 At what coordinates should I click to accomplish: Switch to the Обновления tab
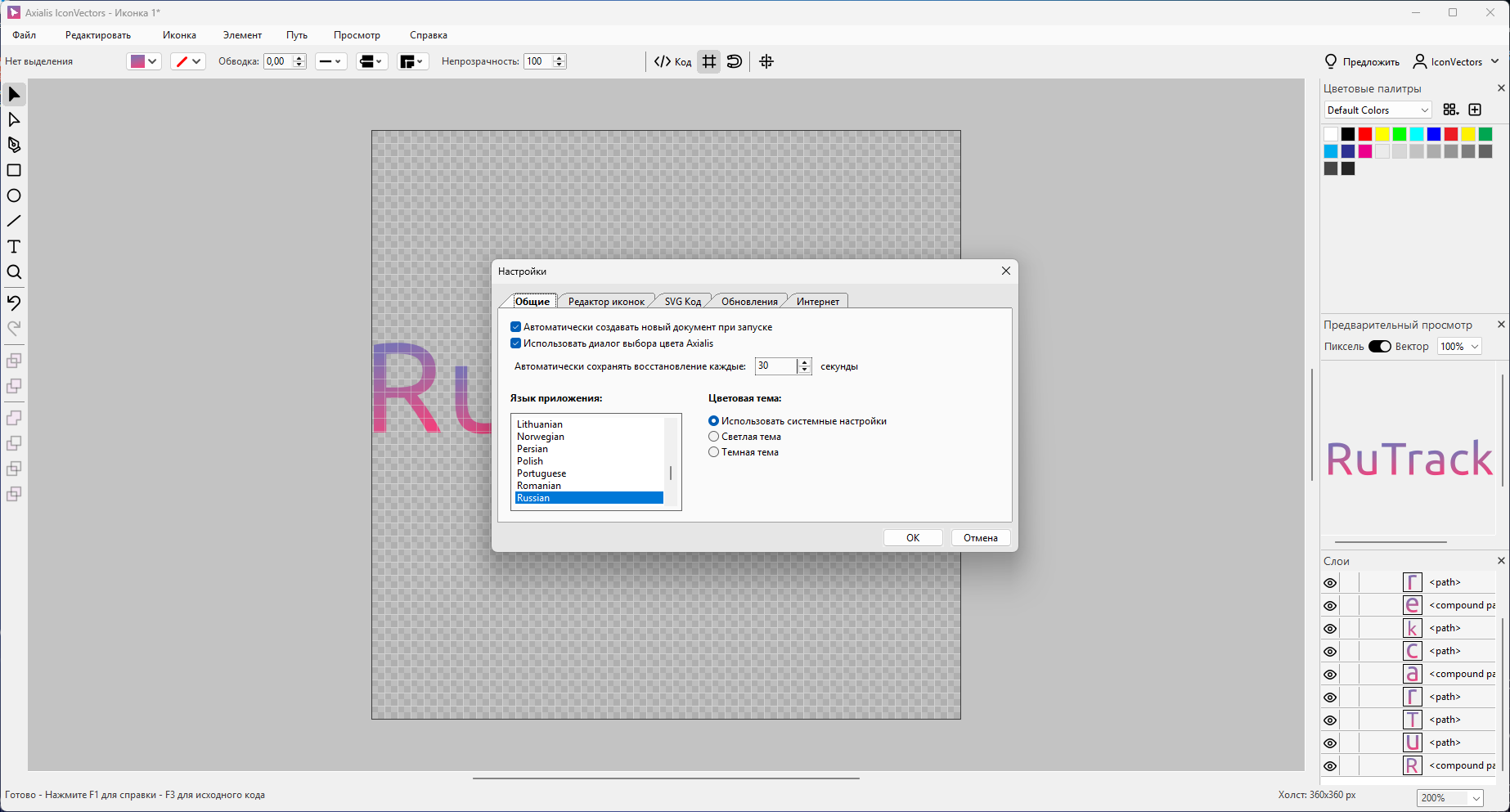[x=749, y=302]
